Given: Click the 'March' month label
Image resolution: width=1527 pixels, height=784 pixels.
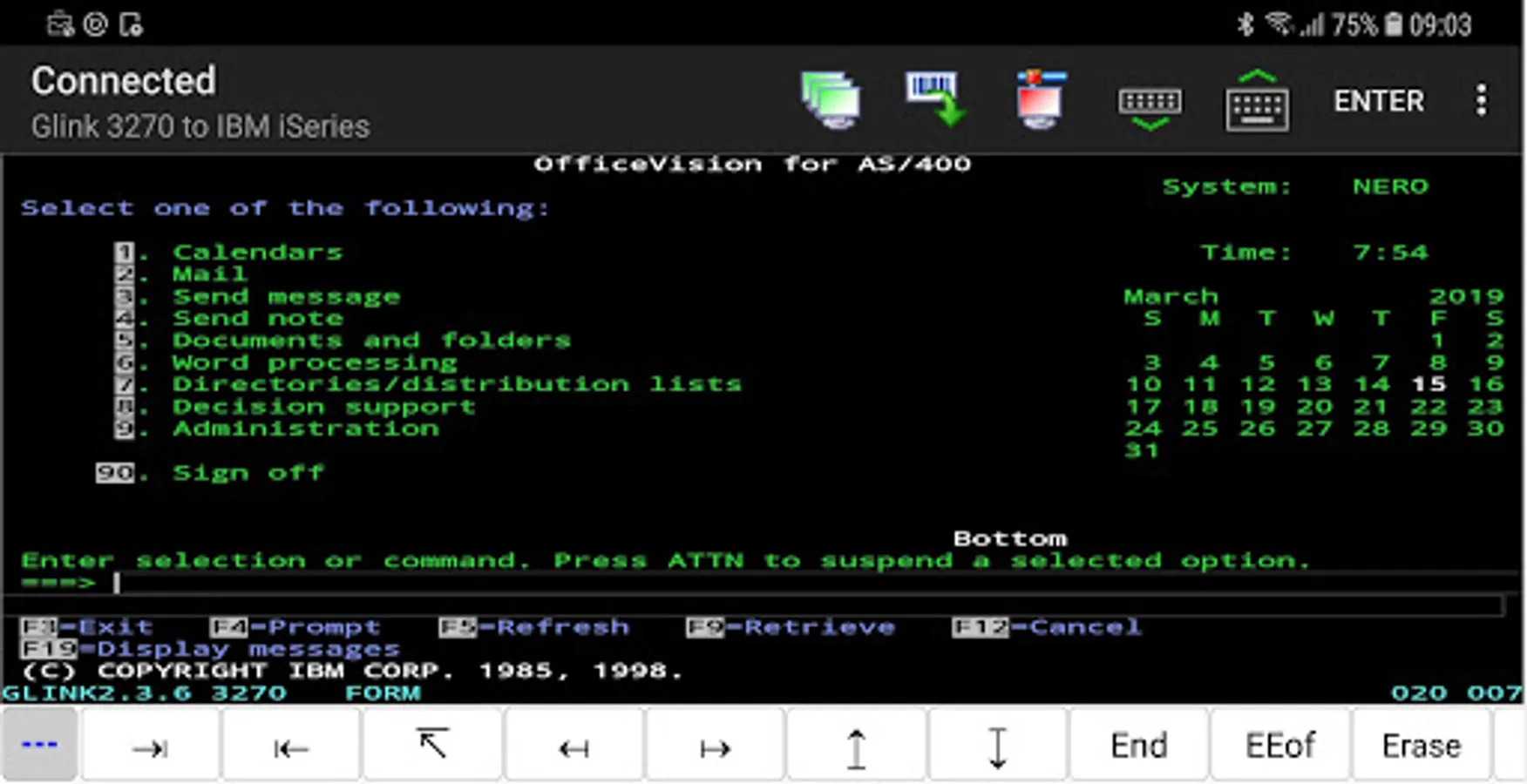Looking at the screenshot, I should [1171, 297].
